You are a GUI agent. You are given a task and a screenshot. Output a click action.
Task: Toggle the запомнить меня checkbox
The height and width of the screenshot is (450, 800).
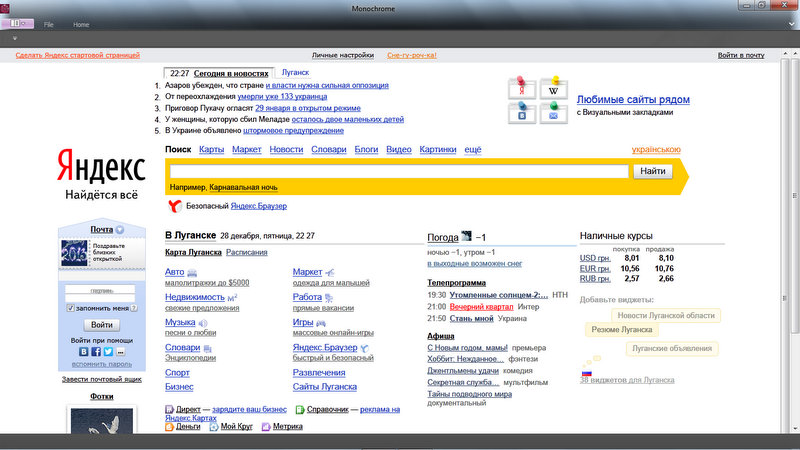coord(70,308)
